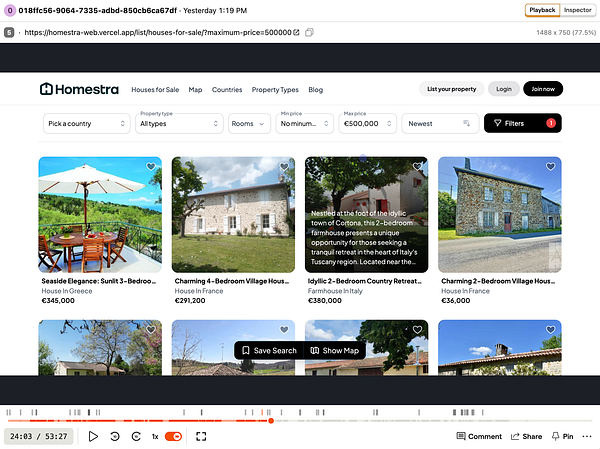Open Seaside Elegance listing photo
600x449 pixels.
tap(100, 215)
